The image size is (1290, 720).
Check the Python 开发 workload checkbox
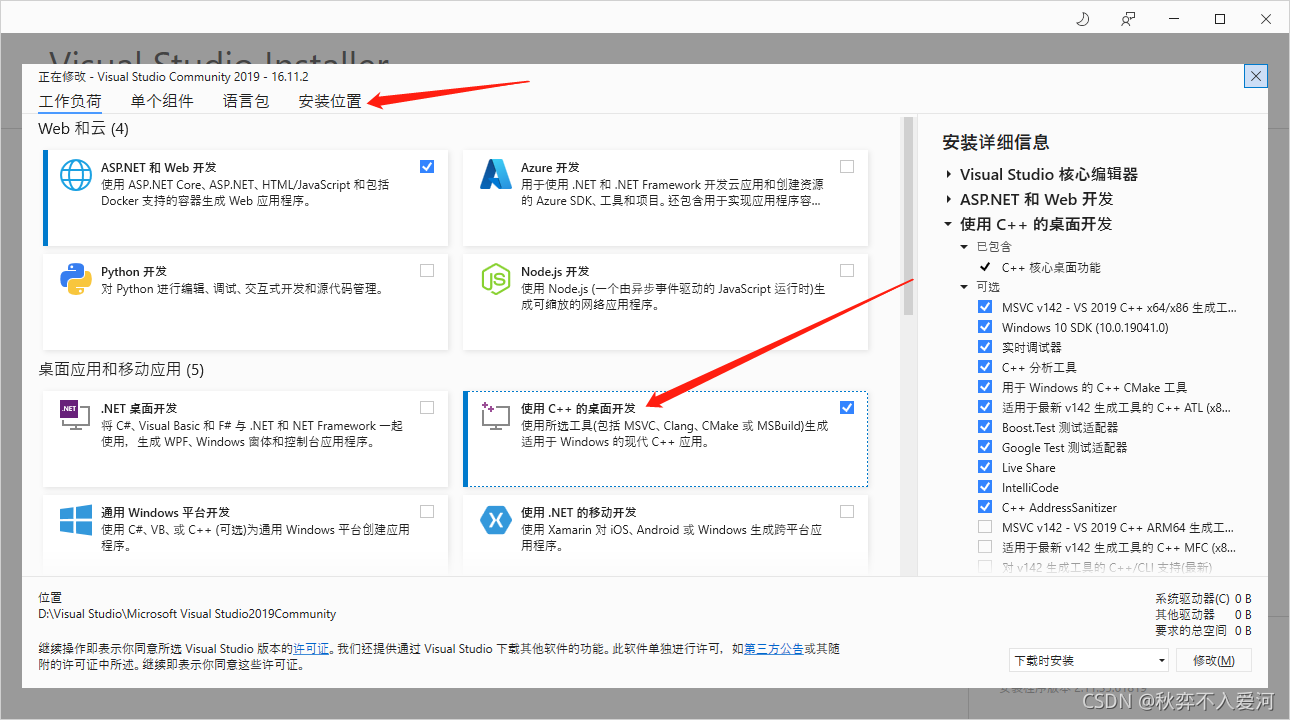[x=427, y=270]
